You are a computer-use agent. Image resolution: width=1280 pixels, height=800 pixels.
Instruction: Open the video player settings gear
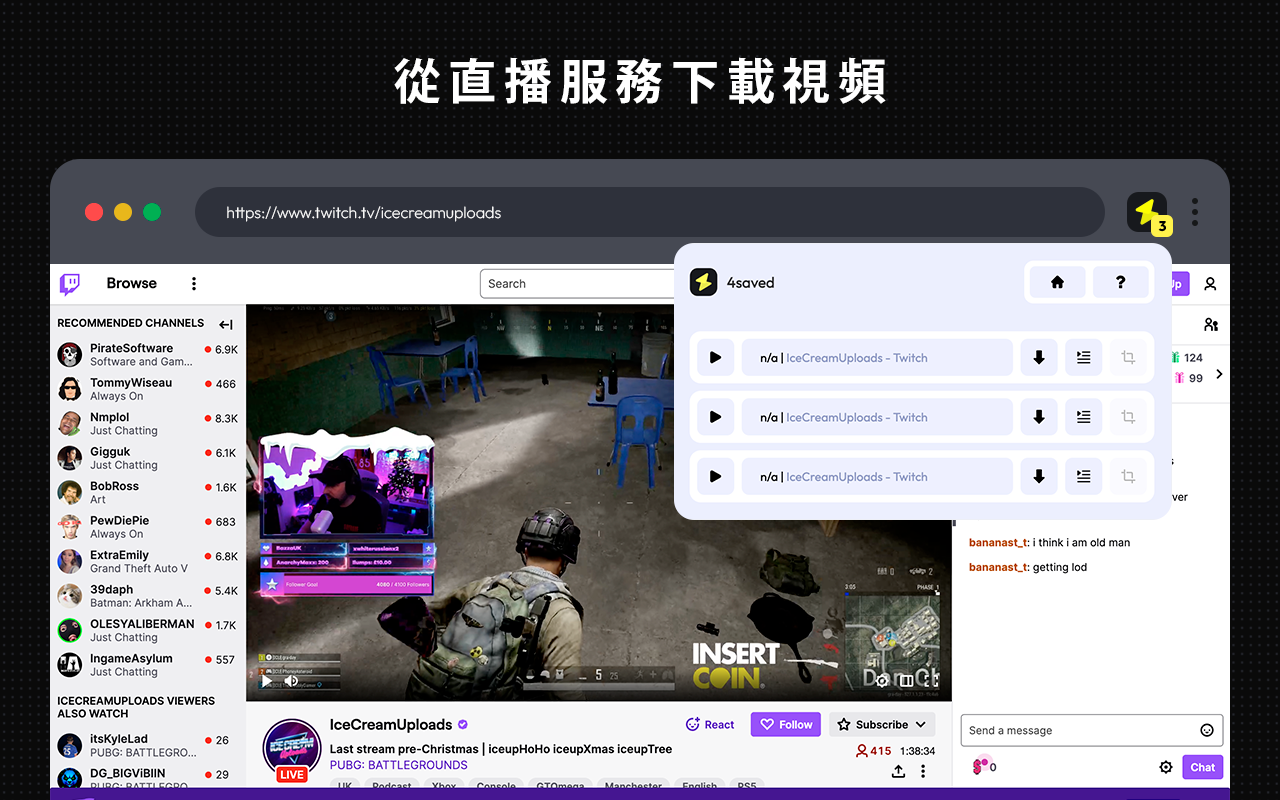click(x=882, y=680)
